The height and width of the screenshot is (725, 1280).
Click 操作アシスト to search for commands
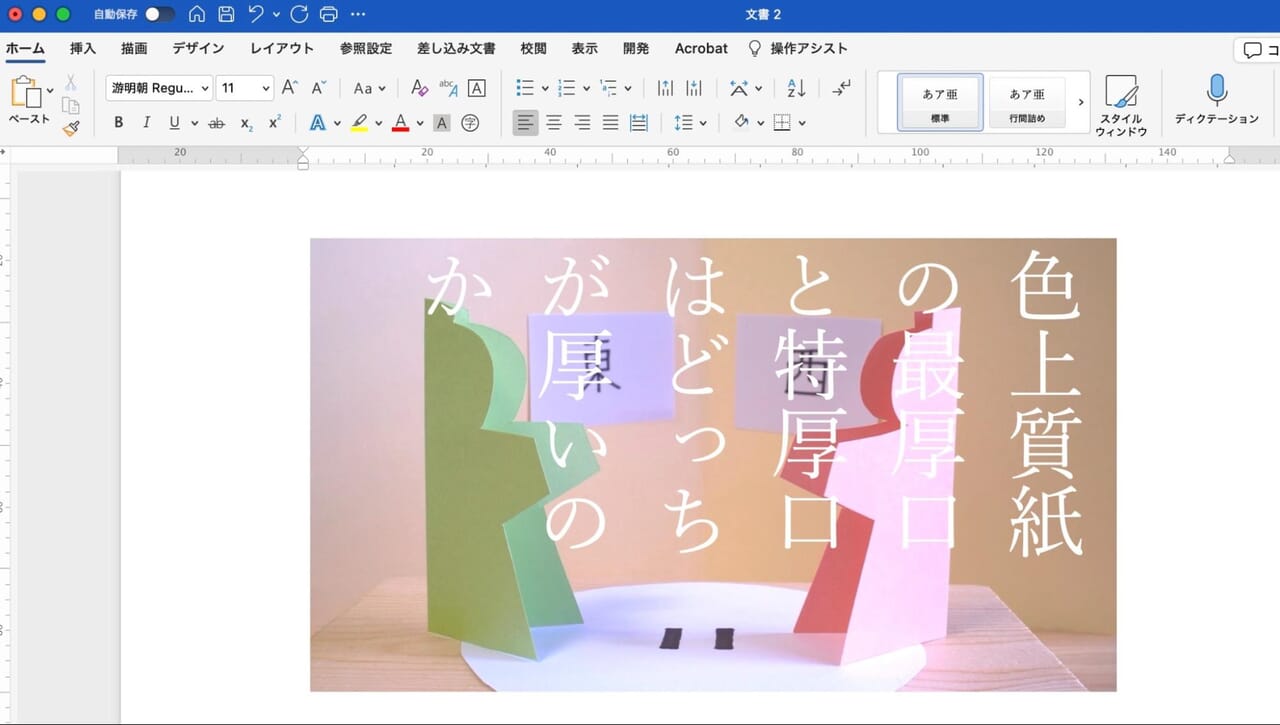point(806,48)
